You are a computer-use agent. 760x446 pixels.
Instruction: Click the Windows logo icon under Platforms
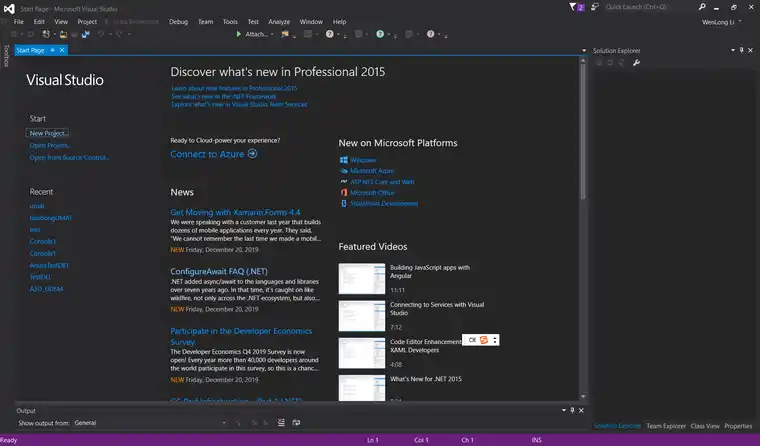[344, 160]
